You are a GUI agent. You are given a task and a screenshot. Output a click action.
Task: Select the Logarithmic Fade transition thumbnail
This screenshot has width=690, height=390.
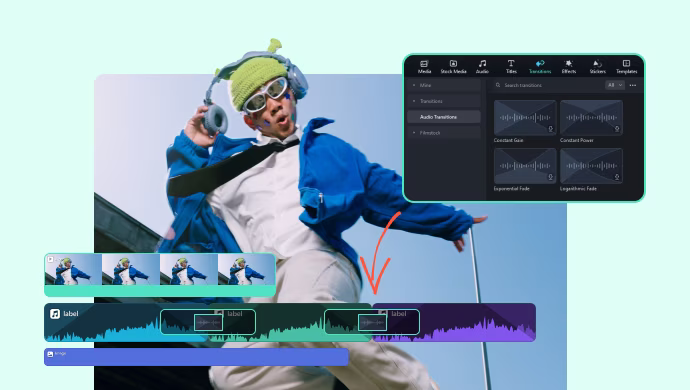click(x=591, y=166)
